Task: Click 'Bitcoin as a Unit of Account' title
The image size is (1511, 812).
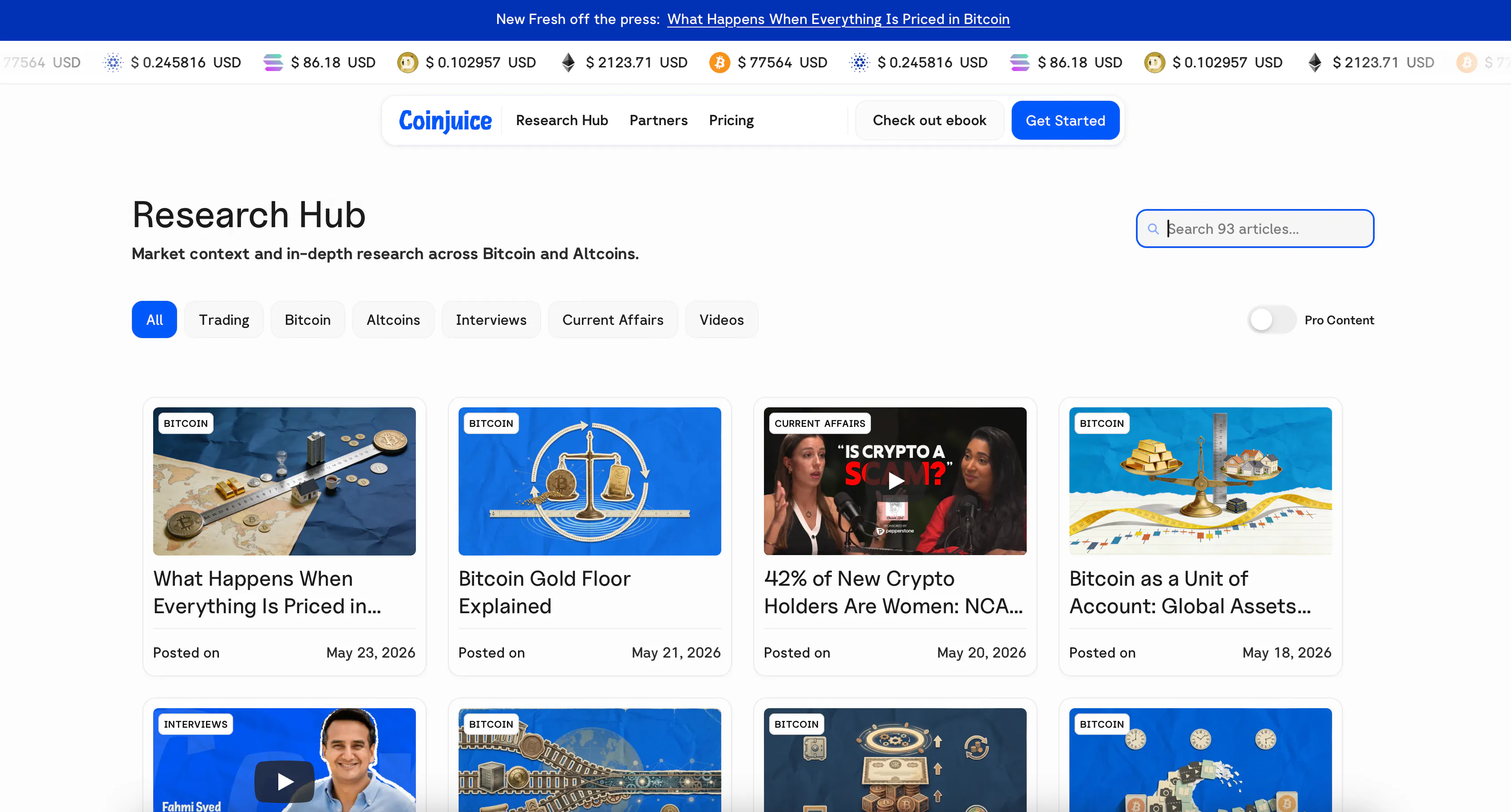Action: click(1190, 592)
